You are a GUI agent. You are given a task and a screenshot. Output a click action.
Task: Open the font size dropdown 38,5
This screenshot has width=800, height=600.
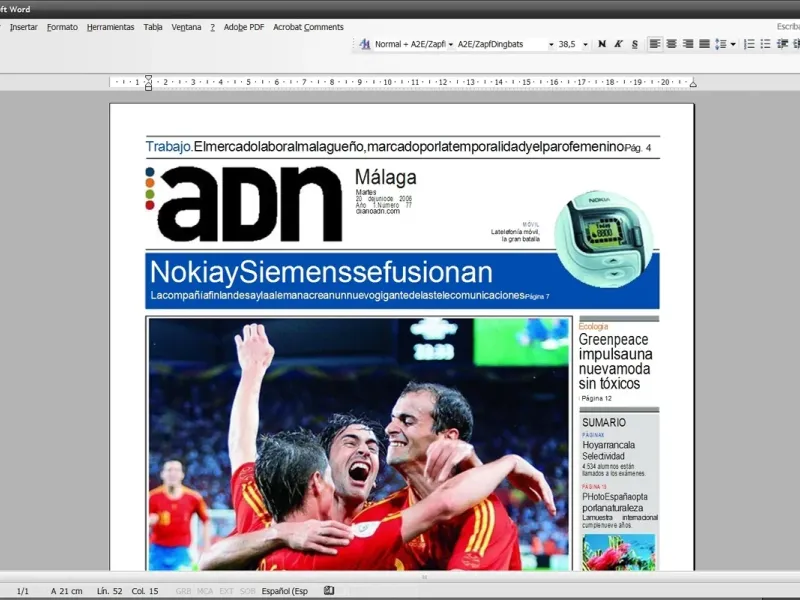(x=585, y=44)
